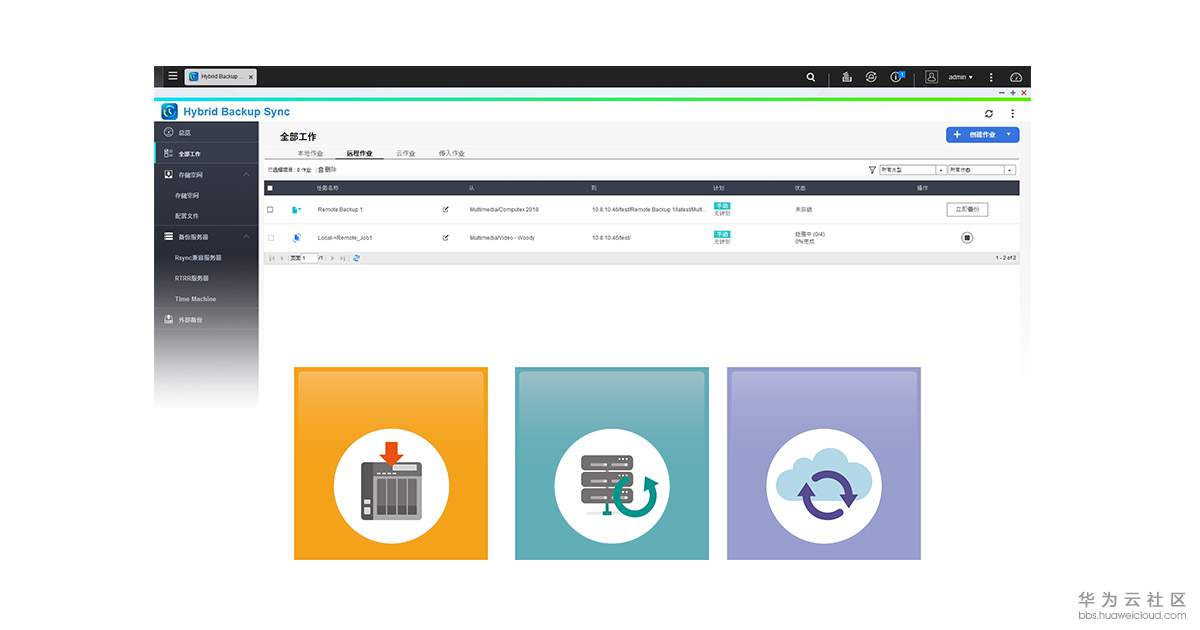Open the event notifications info icon
This screenshot has height=630, width=1200.
[897, 77]
